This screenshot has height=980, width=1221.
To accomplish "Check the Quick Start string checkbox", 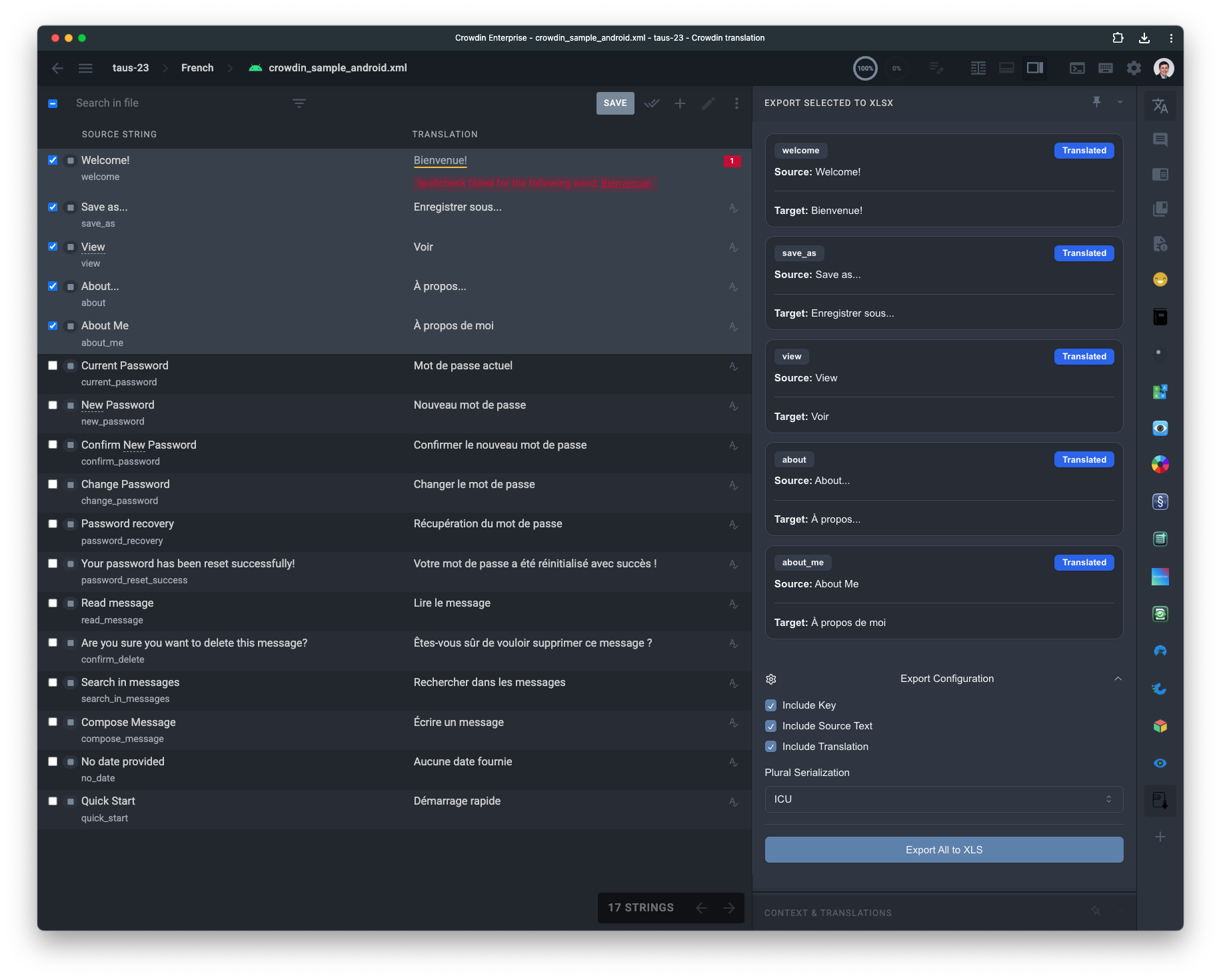I will tap(53, 801).
